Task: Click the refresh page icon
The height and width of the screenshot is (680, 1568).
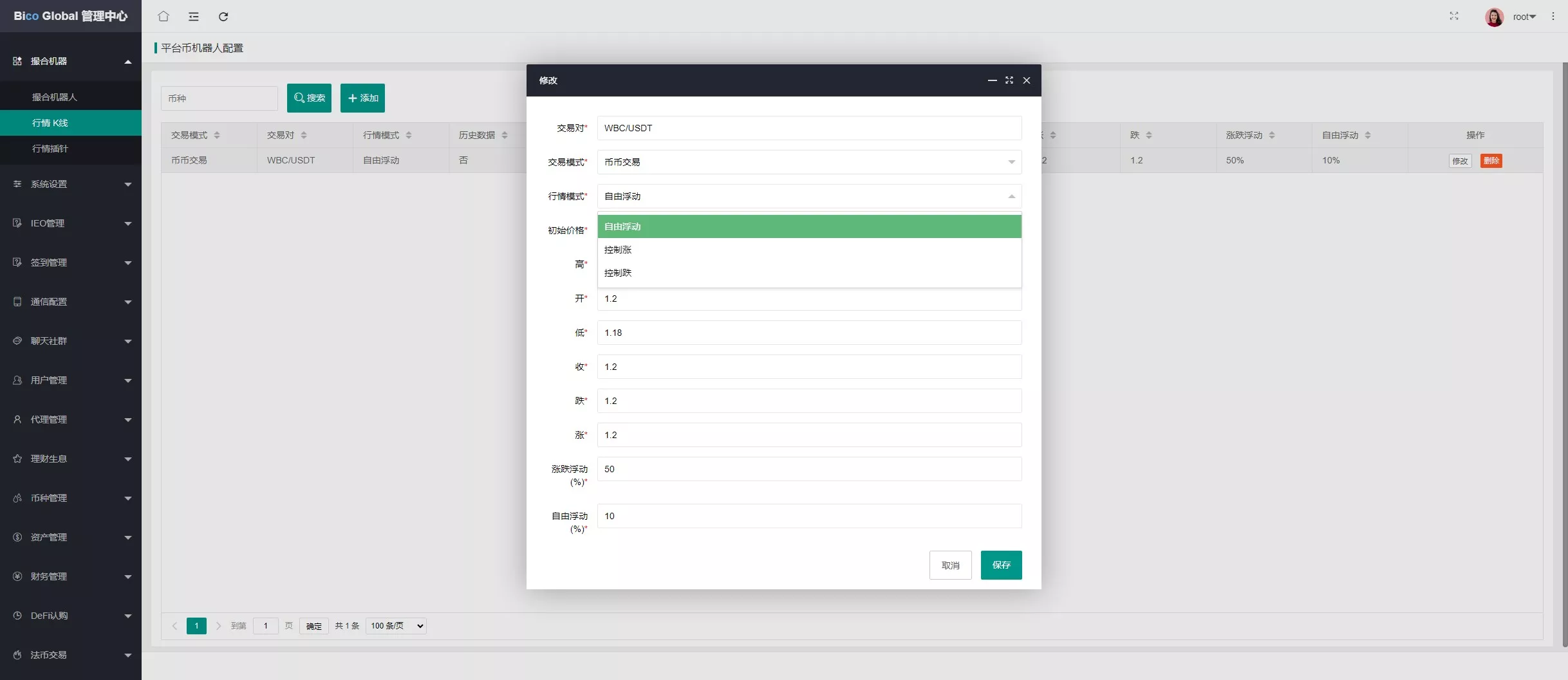Action: click(x=223, y=16)
